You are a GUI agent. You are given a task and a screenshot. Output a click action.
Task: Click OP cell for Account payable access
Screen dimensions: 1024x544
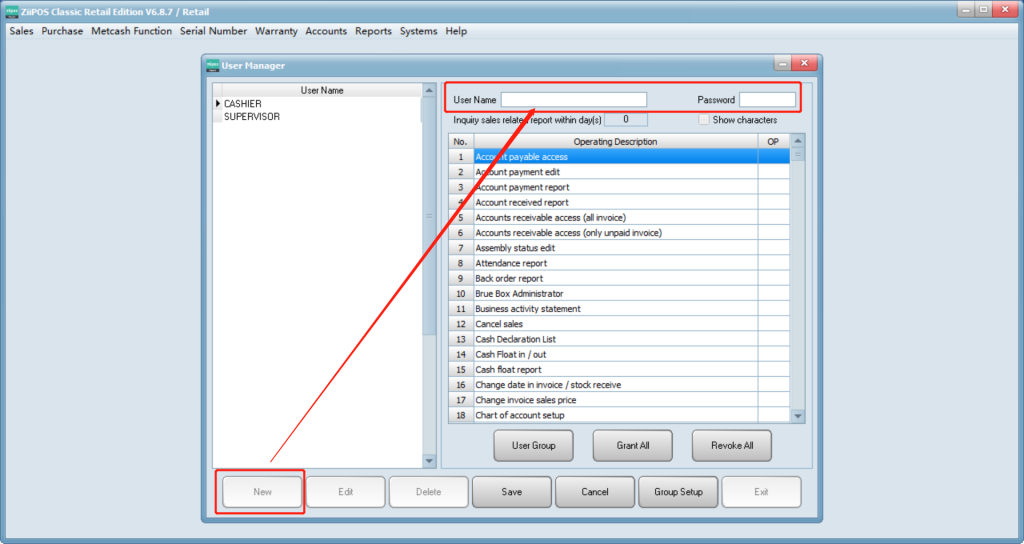point(773,157)
